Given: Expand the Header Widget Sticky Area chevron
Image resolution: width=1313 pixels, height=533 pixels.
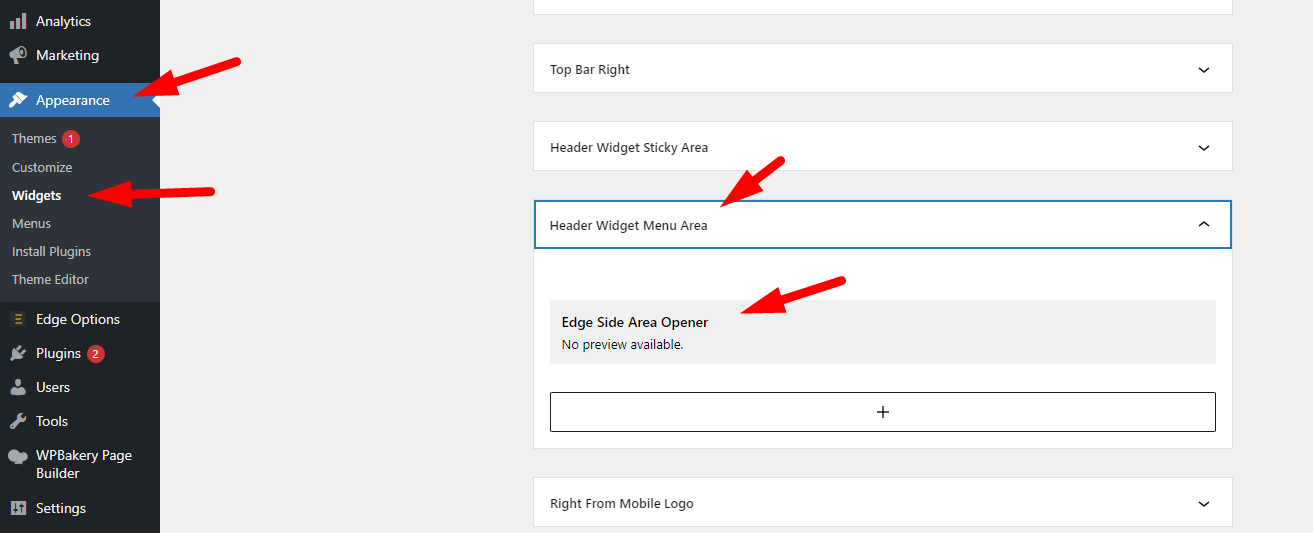Looking at the screenshot, I should pyautogui.click(x=1204, y=148).
